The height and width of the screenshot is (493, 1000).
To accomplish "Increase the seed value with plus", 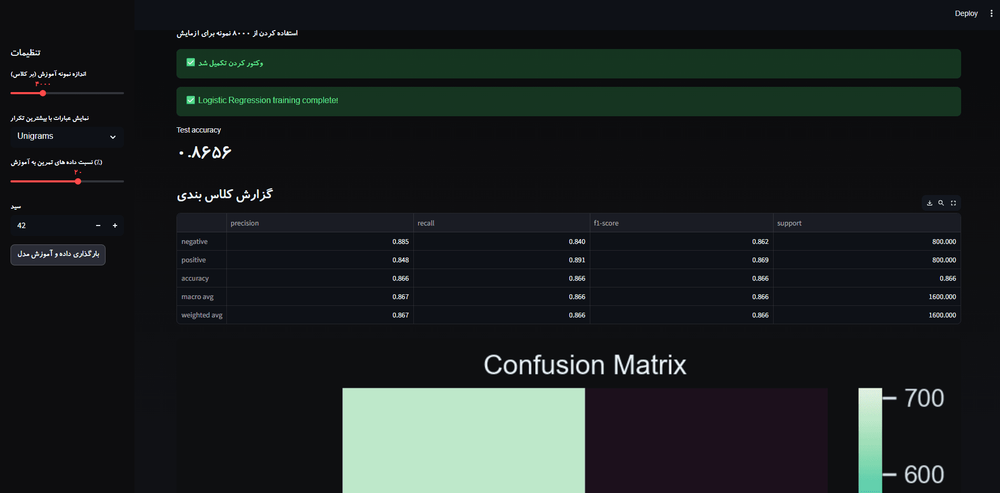I will (115, 226).
